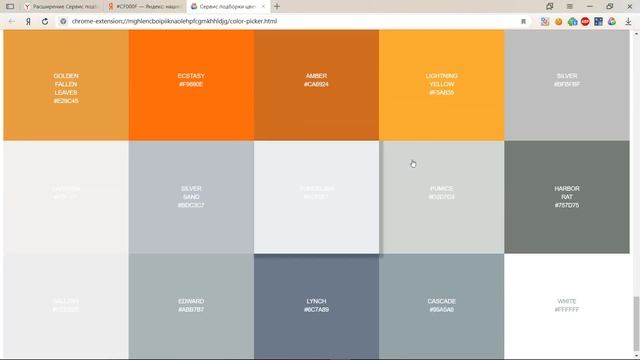The image size is (640, 360).
Task: Close the 'Сервис подборки цвет' tab
Action: 263,7
